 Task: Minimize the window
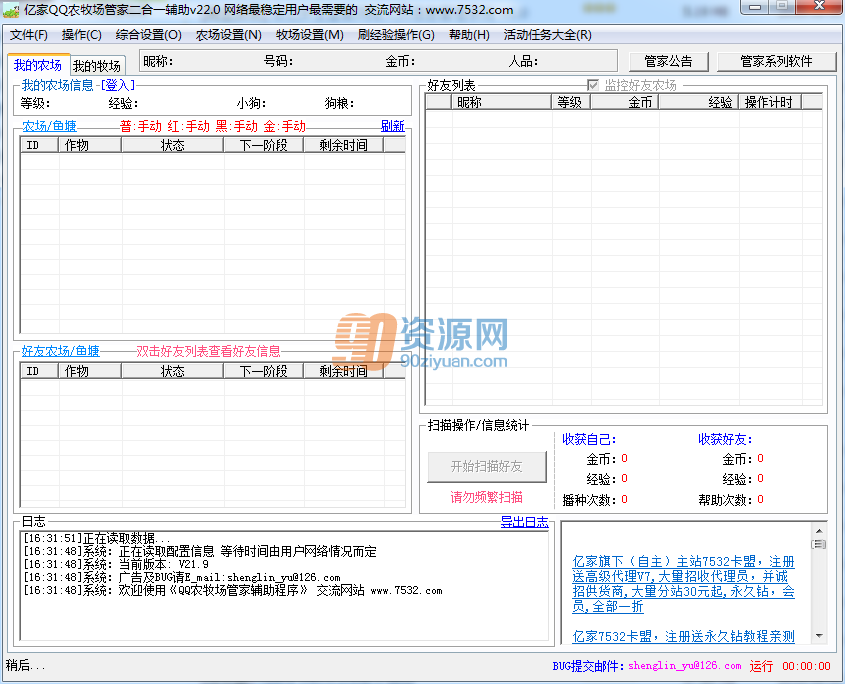coord(756,6)
